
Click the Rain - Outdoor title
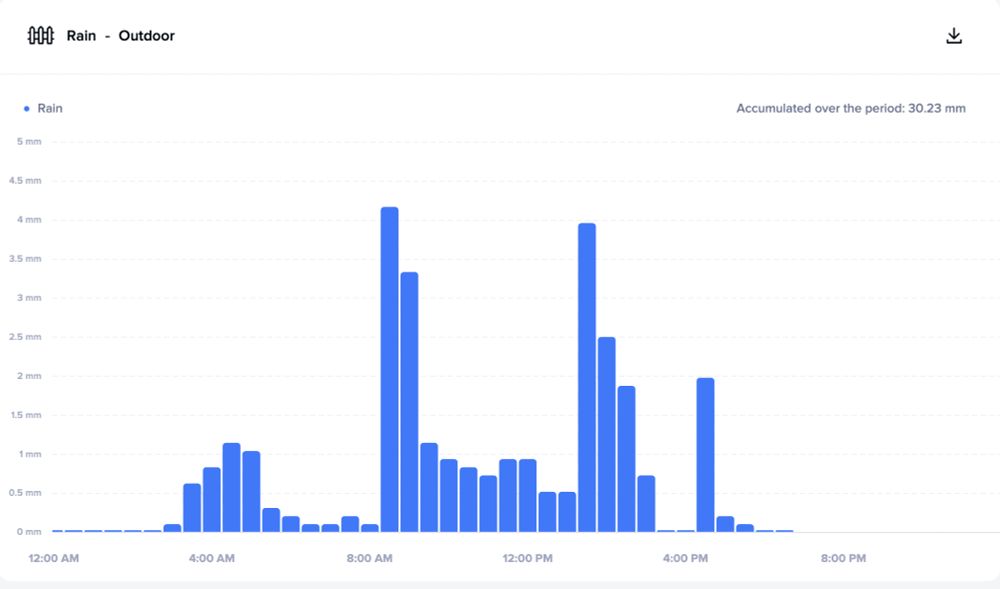[121, 36]
